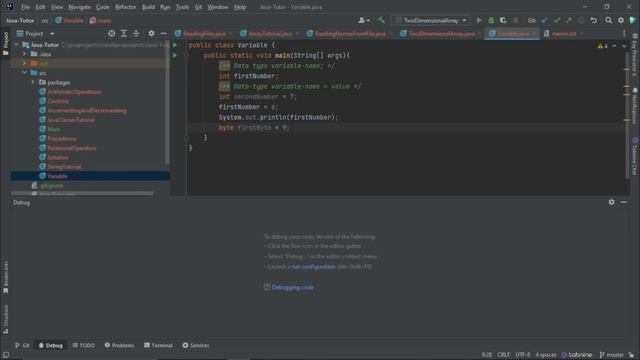Expand the packages folder
Screen dimensions: 640x360
click(x=33, y=82)
